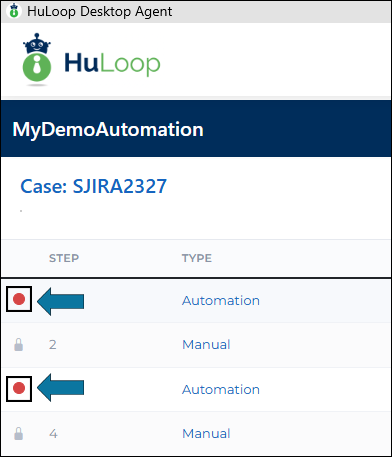The width and height of the screenshot is (392, 457).
Task: Open the Manual link for step 2
Action: [x=206, y=345]
